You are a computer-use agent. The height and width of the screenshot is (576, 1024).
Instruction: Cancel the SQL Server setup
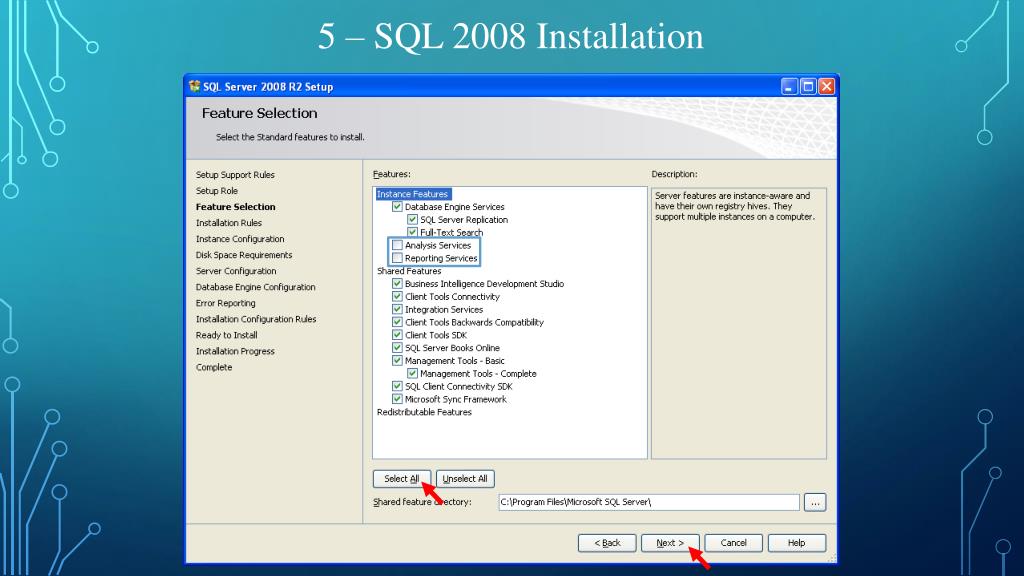pyautogui.click(x=733, y=543)
